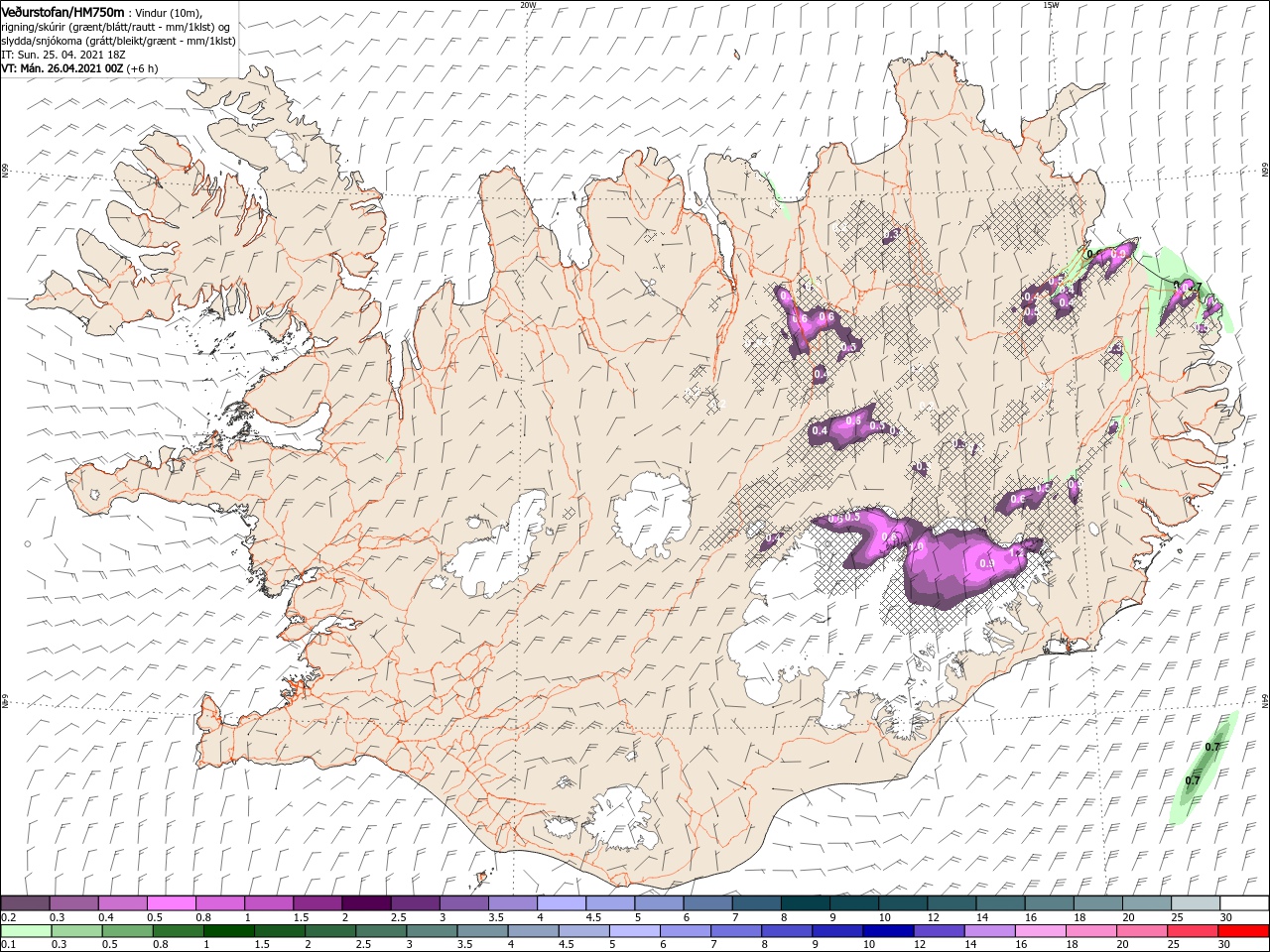Click the '25' label in the lower legend row

click(1174, 944)
